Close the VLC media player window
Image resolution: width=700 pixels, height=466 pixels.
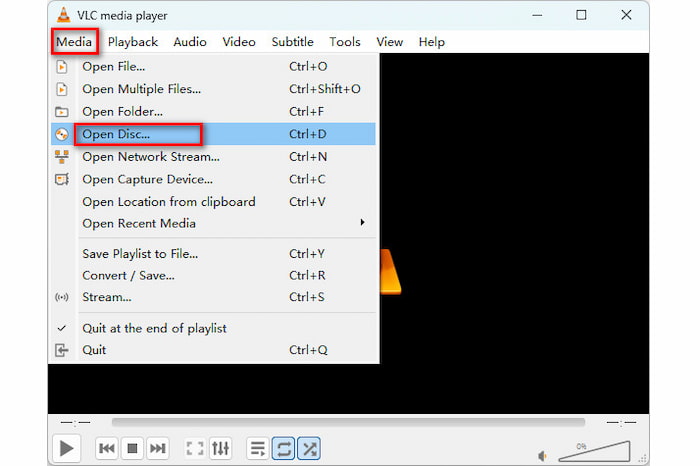626,15
